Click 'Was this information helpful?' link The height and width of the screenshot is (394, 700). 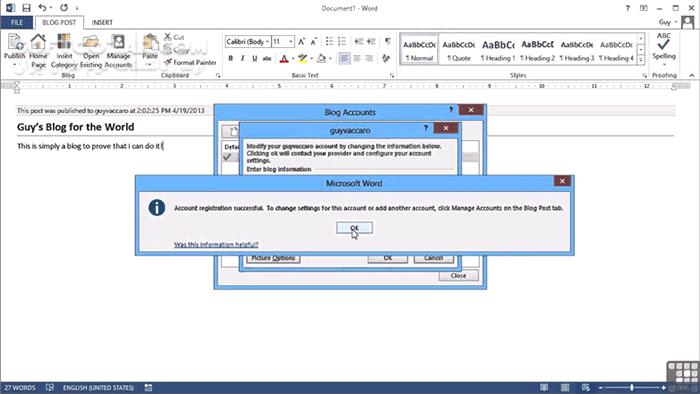[x=216, y=244]
